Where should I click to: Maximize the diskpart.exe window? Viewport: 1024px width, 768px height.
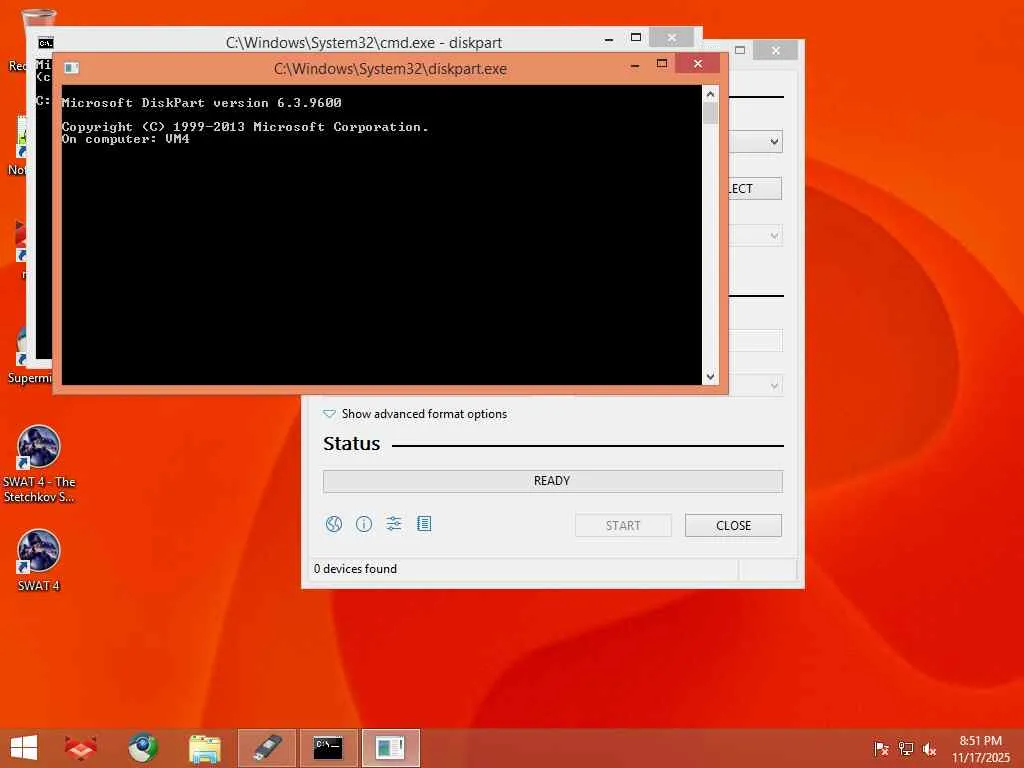(x=662, y=64)
